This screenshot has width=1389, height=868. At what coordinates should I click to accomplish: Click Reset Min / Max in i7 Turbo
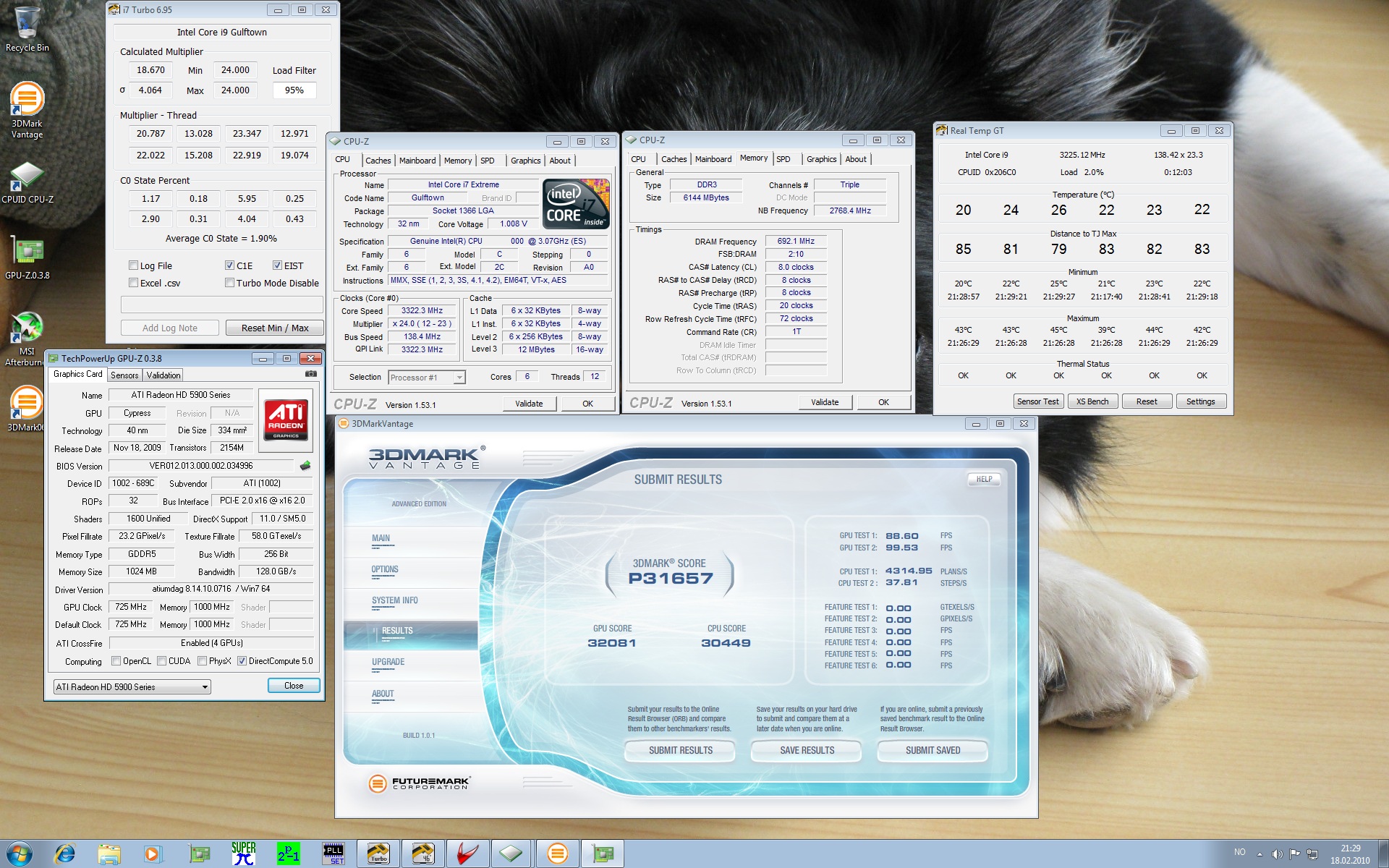pyautogui.click(x=275, y=328)
